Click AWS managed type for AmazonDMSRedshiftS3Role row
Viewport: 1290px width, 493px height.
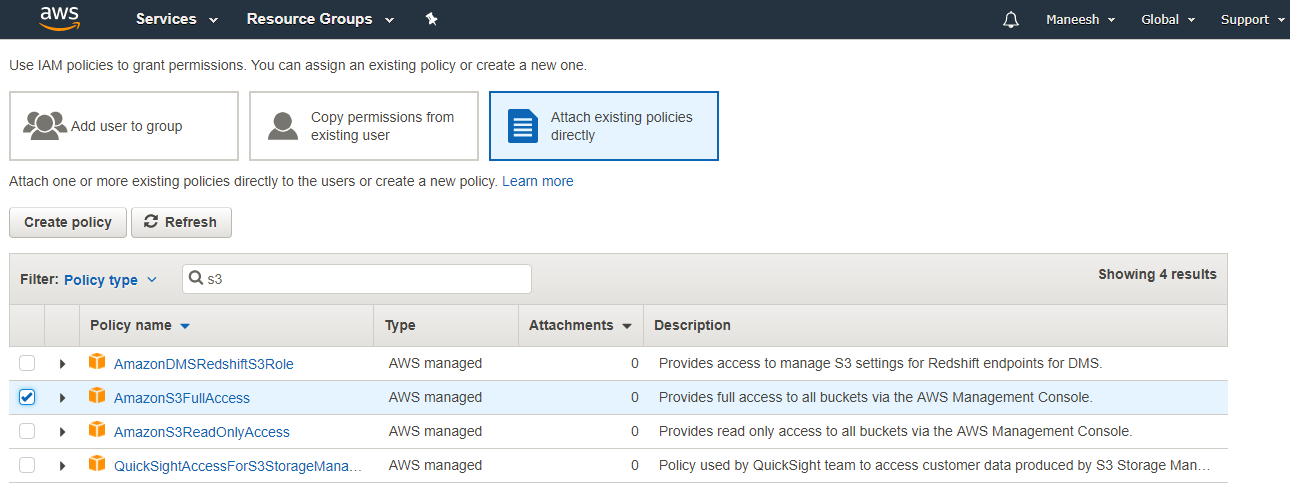tap(435, 363)
